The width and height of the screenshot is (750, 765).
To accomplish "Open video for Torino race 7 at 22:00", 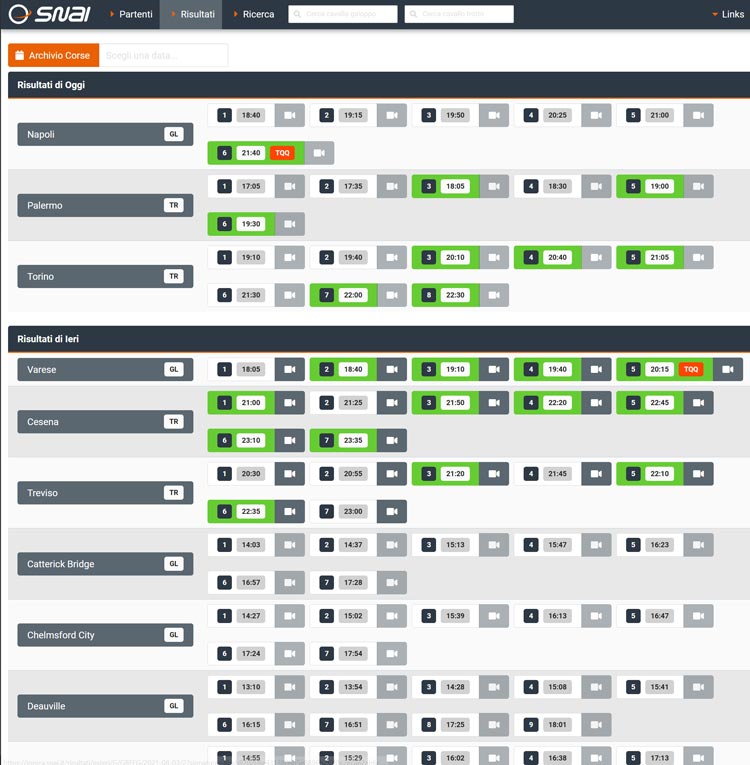I will [x=391, y=295].
